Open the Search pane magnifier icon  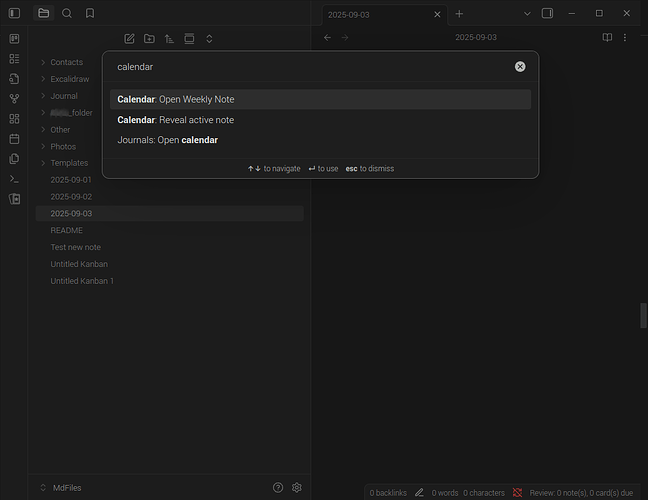pos(67,13)
